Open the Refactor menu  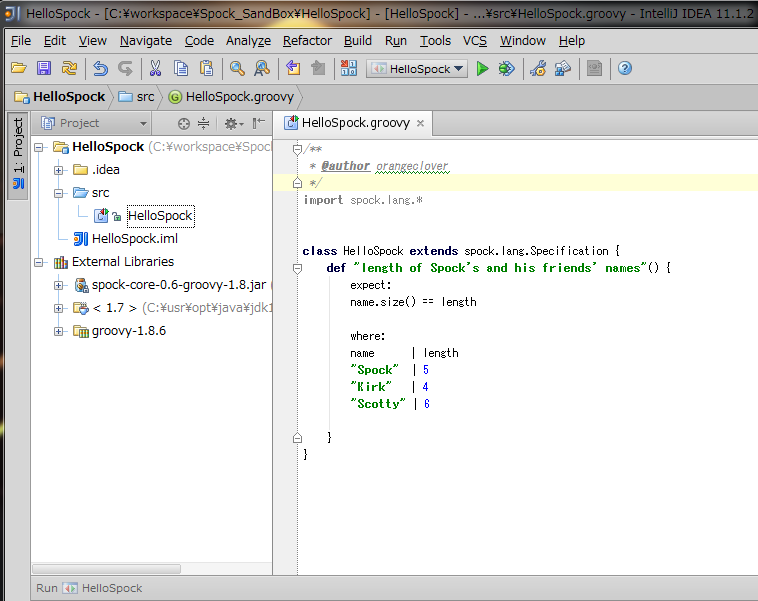[307, 41]
